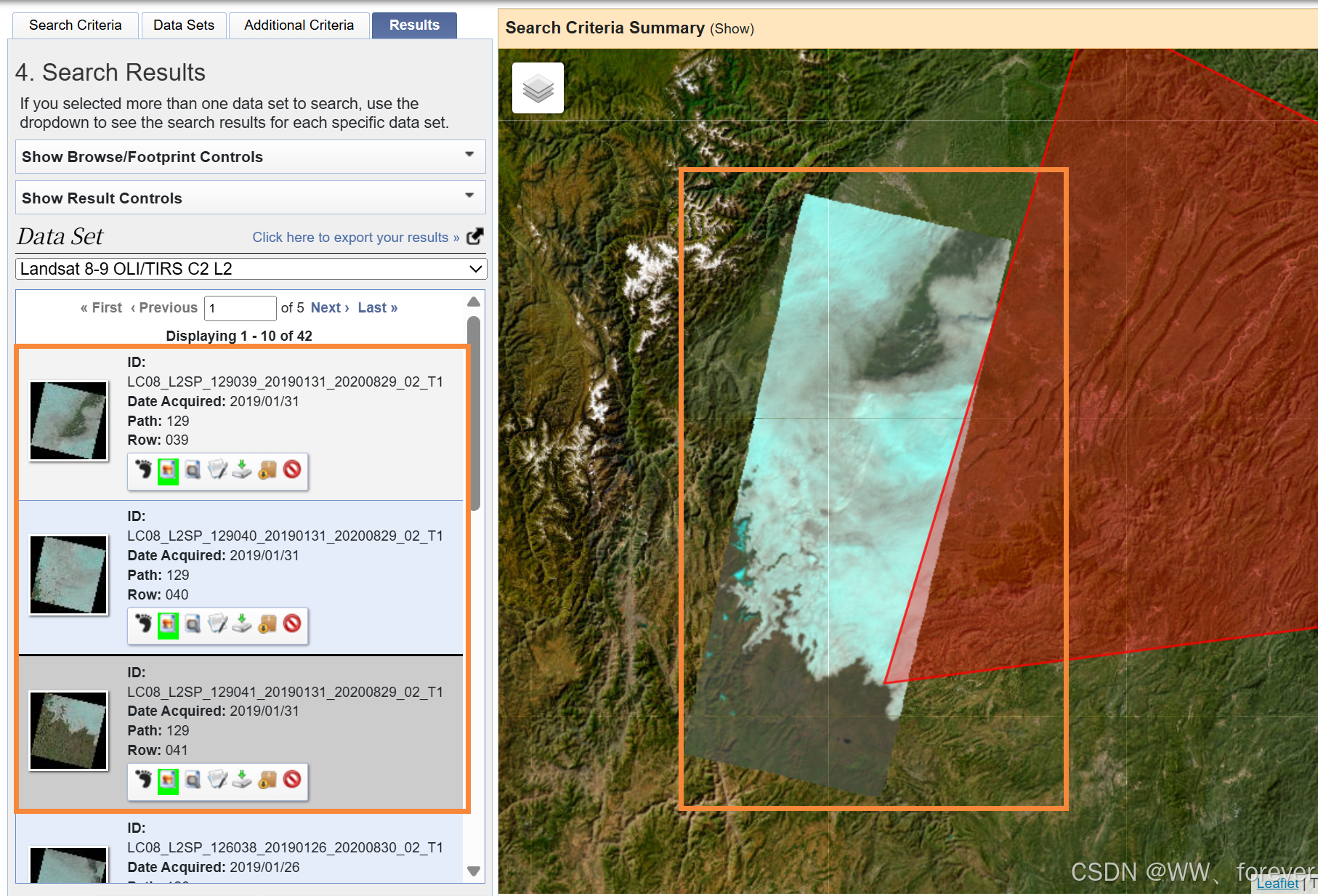Show metadata and browse for scene 129040
This screenshot has height=896, width=1318.
(x=217, y=624)
